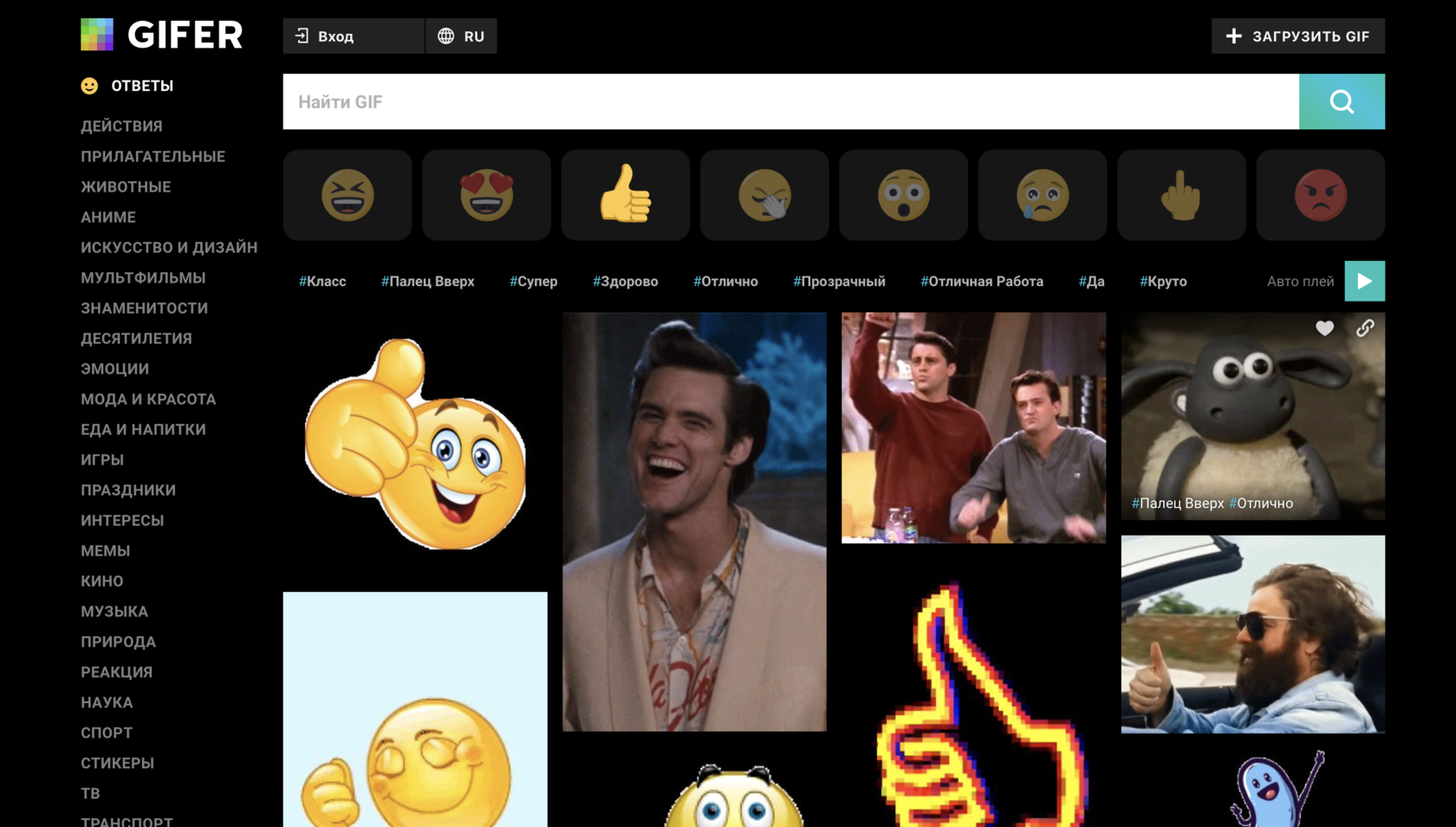
Task: Open the two men thumbs up GIF
Action: pos(973,428)
